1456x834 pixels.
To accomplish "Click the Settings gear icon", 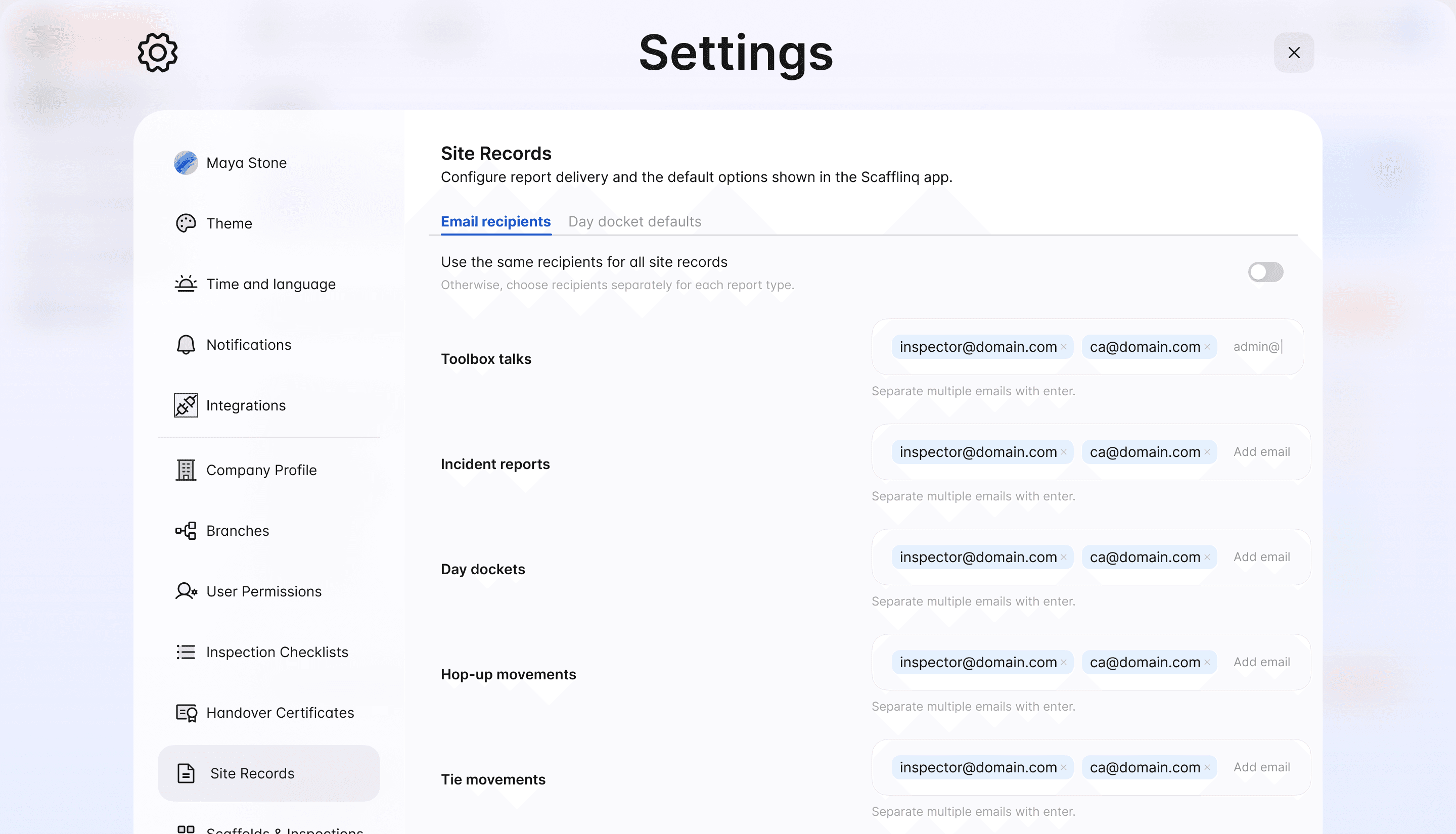I will point(158,53).
